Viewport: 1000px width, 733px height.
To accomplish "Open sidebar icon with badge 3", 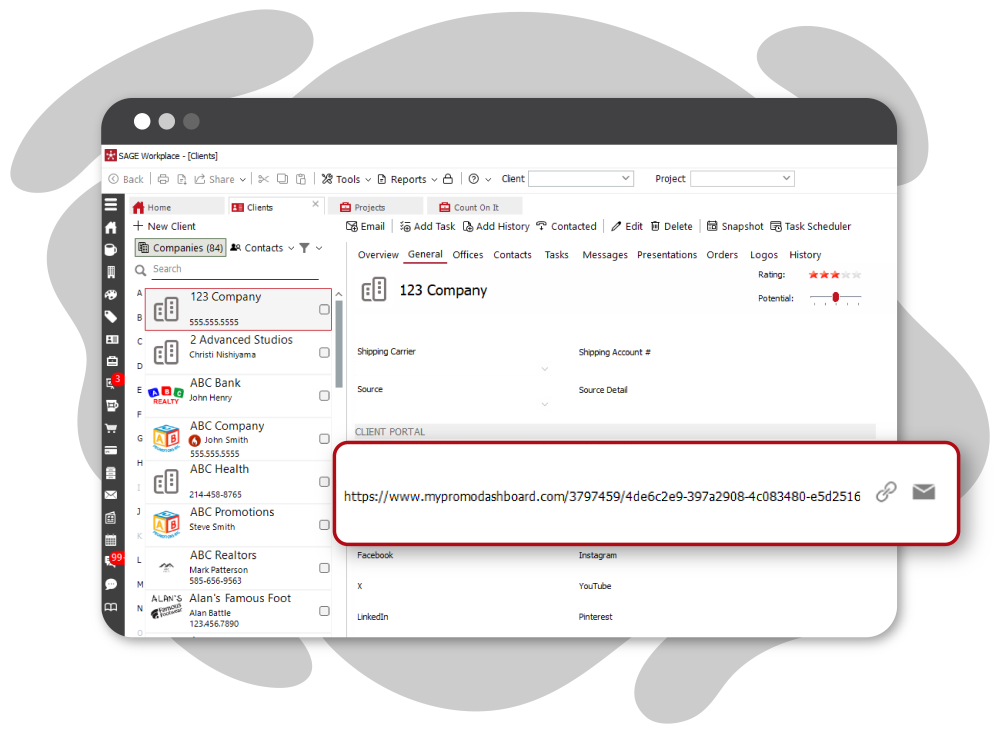I will pyautogui.click(x=112, y=382).
